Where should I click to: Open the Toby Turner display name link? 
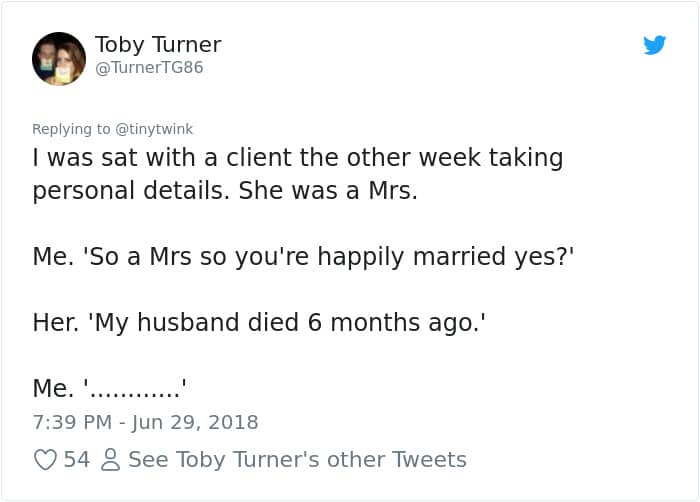pos(158,45)
